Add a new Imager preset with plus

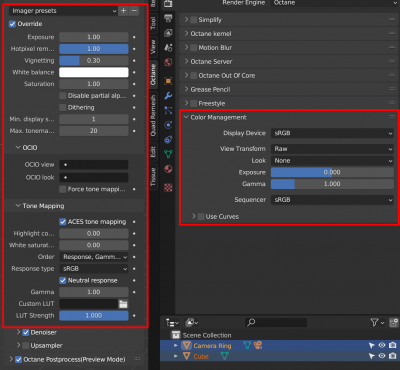coord(123,11)
